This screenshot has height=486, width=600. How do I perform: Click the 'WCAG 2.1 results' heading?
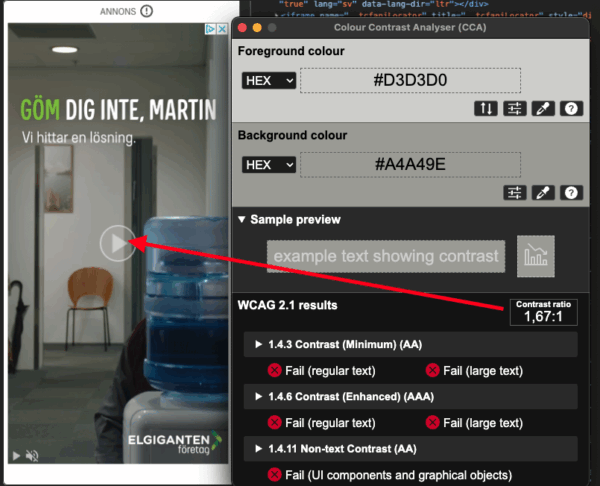(x=287, y=305)
